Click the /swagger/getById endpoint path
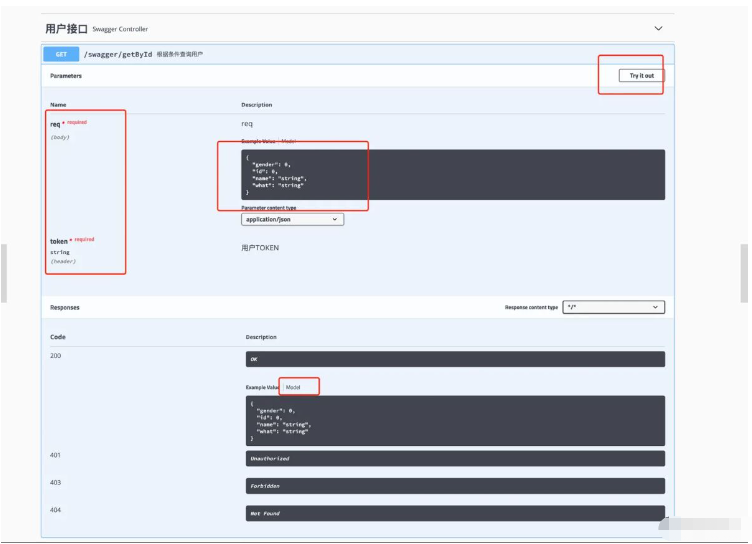 coord(118,54)
